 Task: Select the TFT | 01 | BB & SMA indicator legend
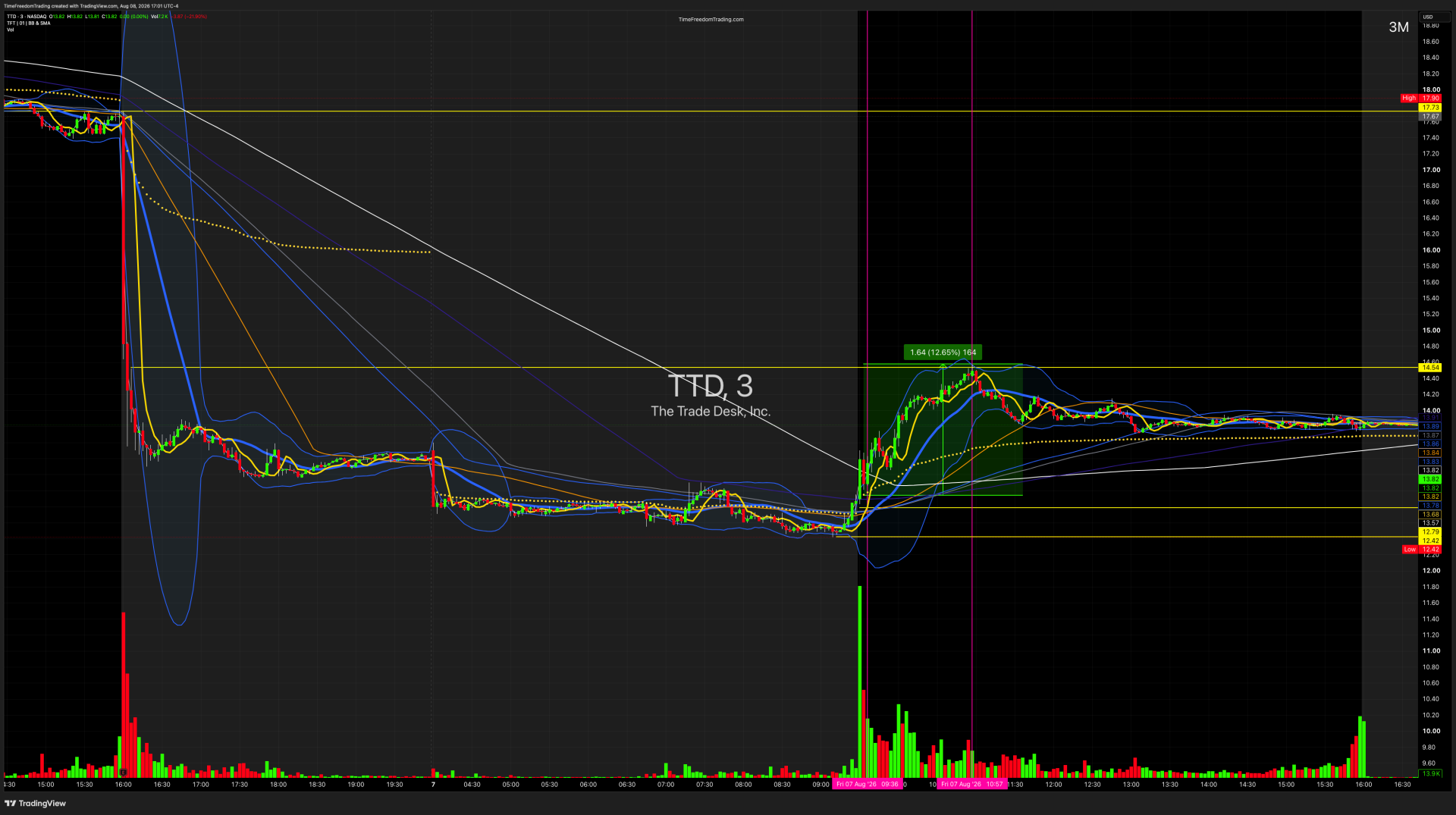pyautogui.click(x=29, y=24)
